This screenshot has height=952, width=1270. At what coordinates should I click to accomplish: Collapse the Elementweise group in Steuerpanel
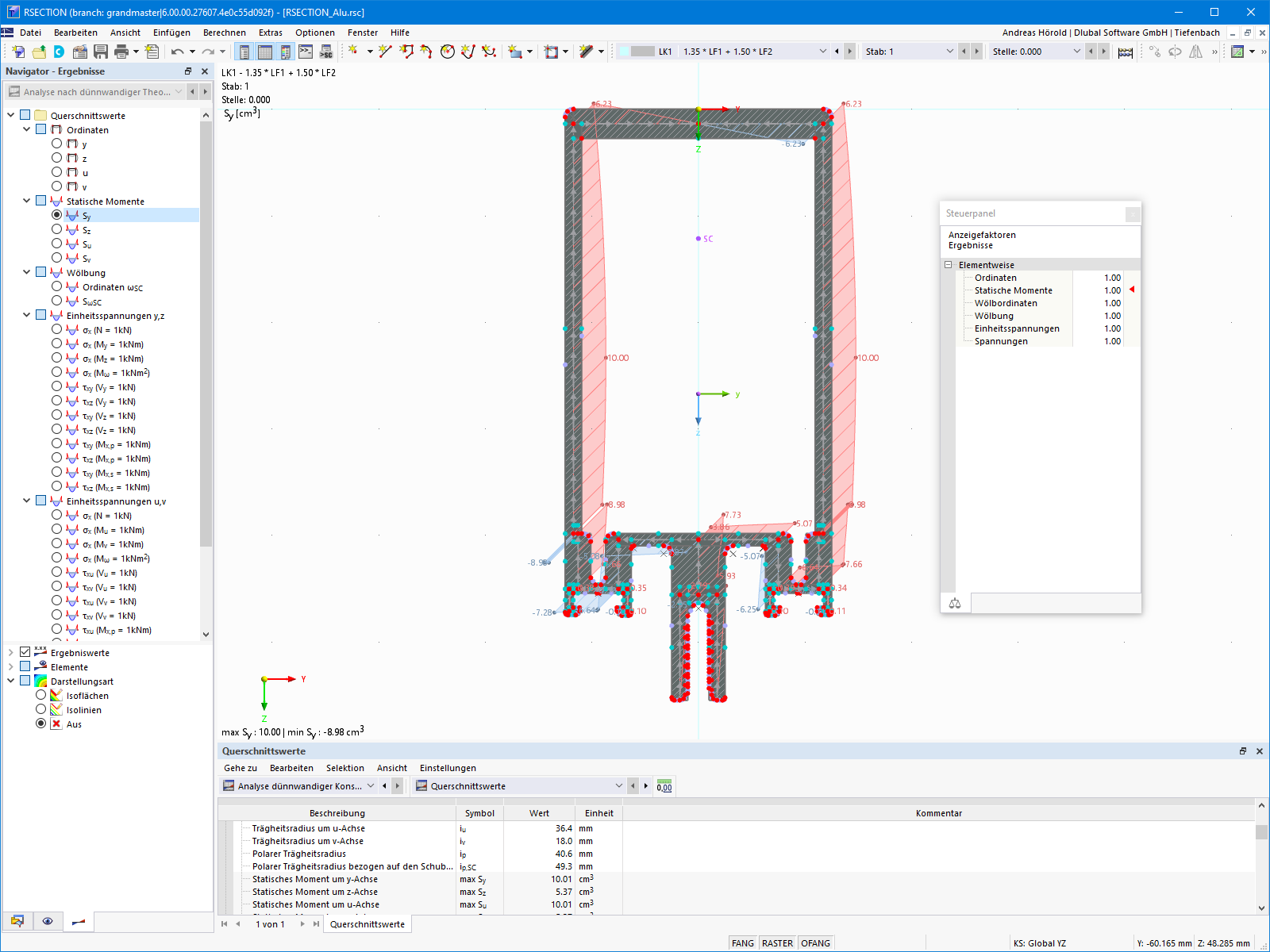(x=948, y=265)
